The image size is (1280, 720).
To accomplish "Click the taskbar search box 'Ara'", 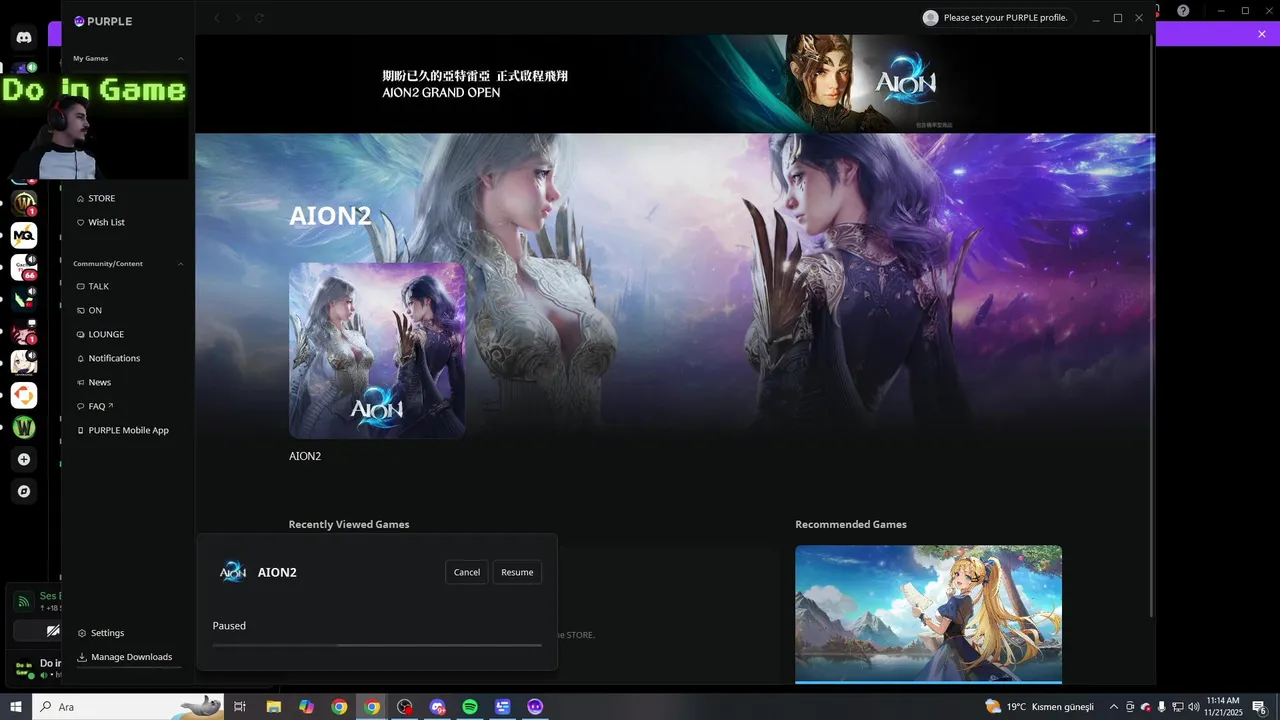I will click(x=128, y=707).
